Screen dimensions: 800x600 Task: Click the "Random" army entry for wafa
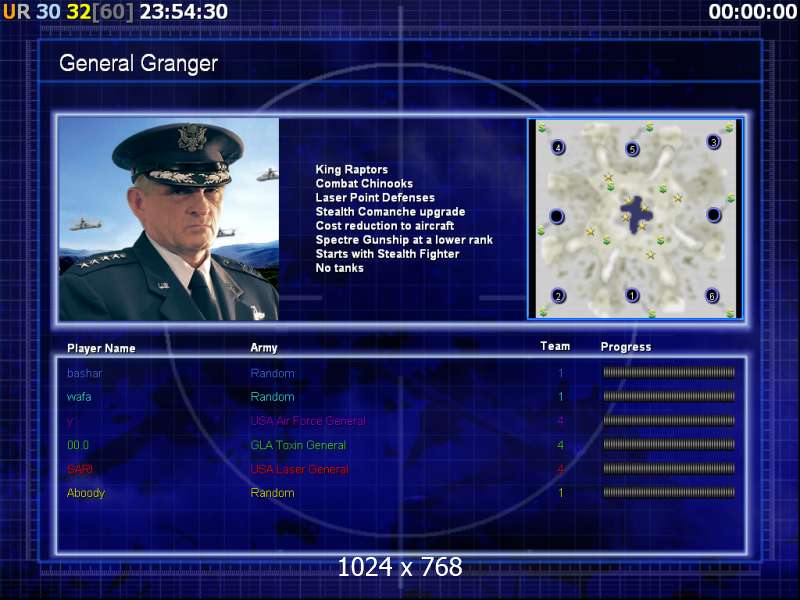click(x=272, y=396)
